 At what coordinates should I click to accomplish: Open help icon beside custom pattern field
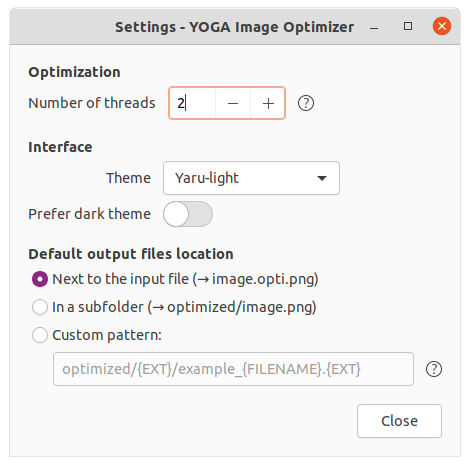click(434, 369)
